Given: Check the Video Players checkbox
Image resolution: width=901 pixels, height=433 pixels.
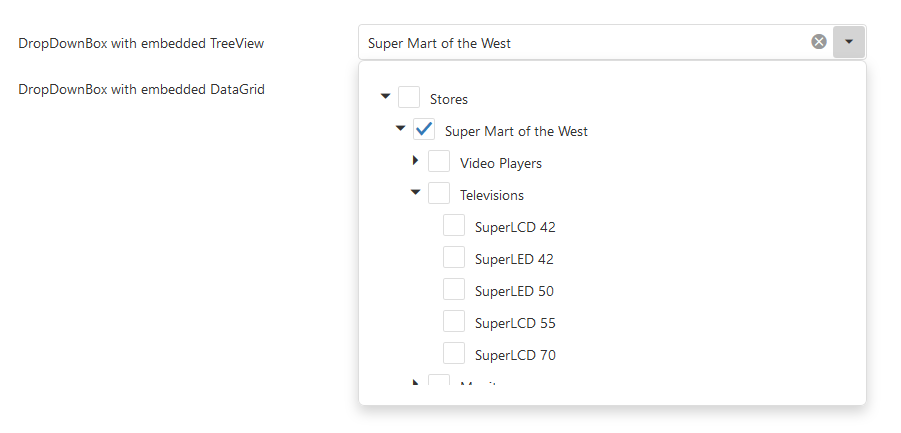Looking at the screenshot, I should coord(439,162).
